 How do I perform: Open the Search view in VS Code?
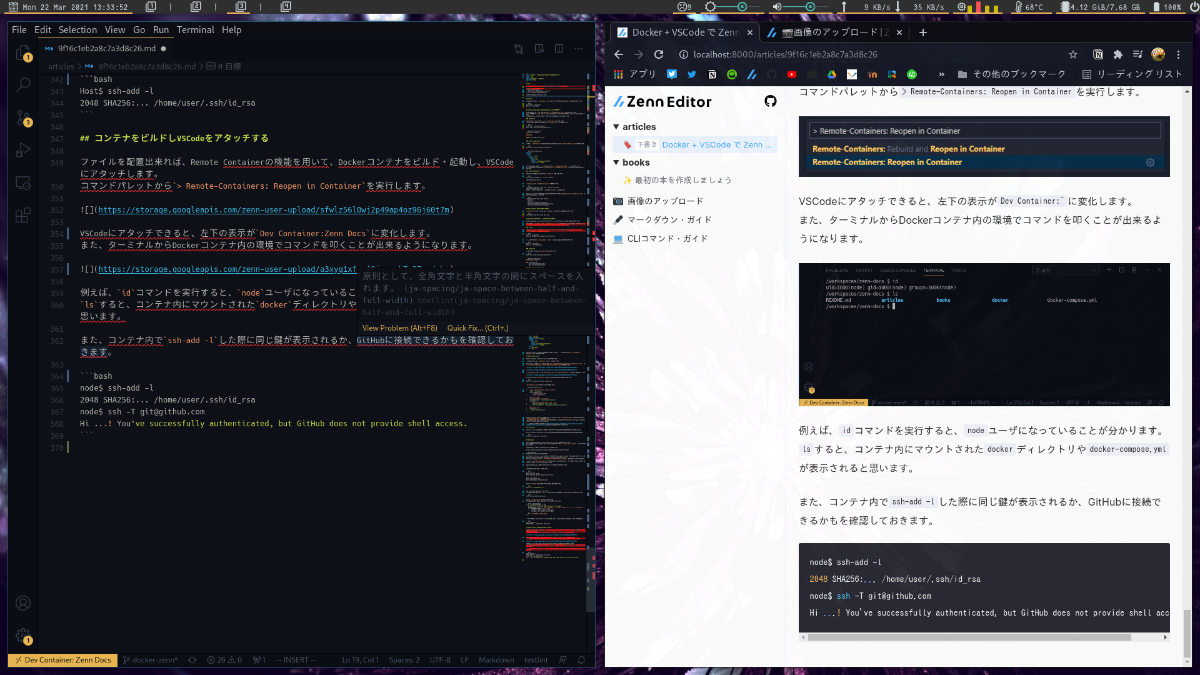(22, 86)
